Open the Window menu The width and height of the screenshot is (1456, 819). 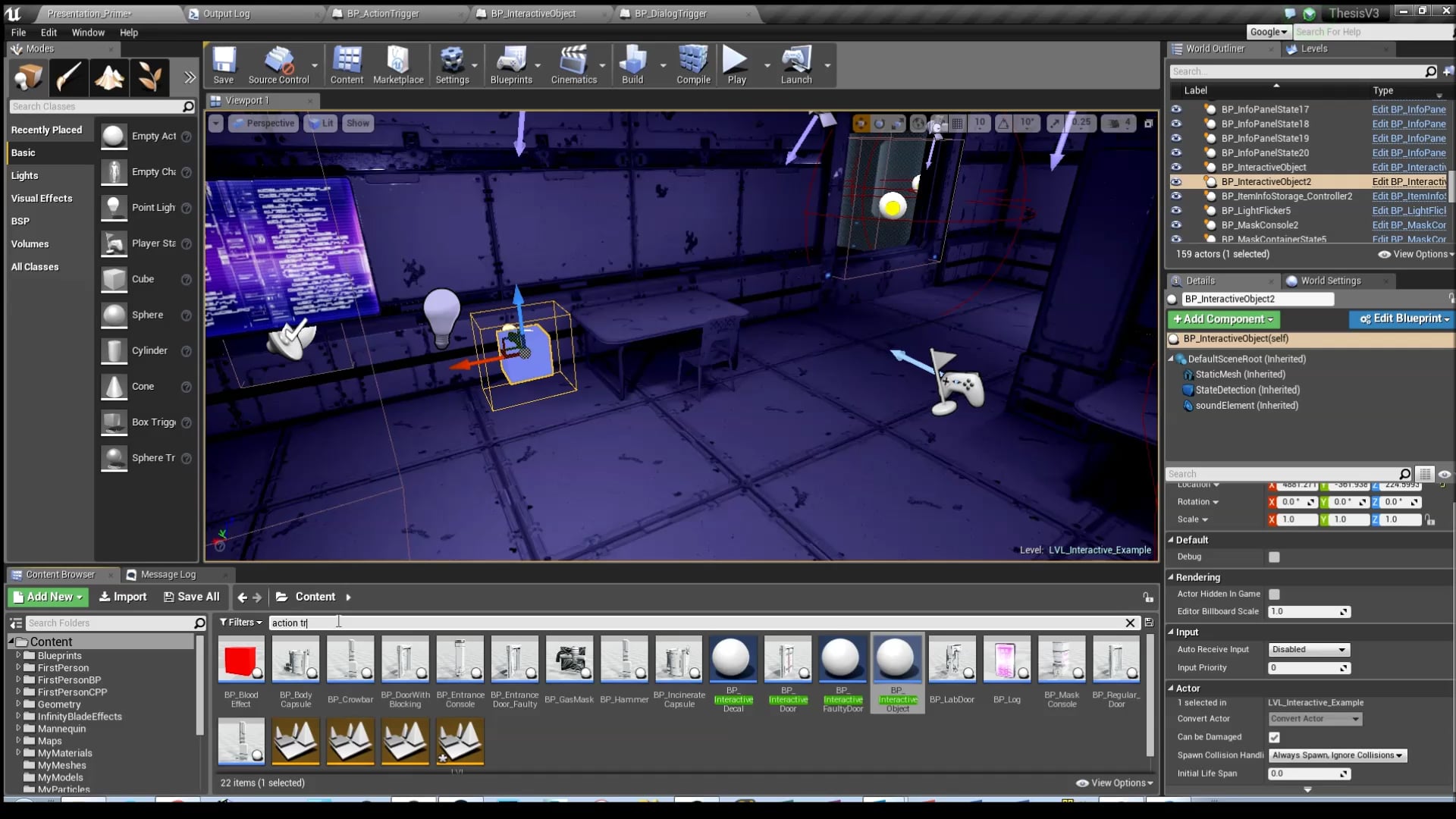[x=88, y=33]
